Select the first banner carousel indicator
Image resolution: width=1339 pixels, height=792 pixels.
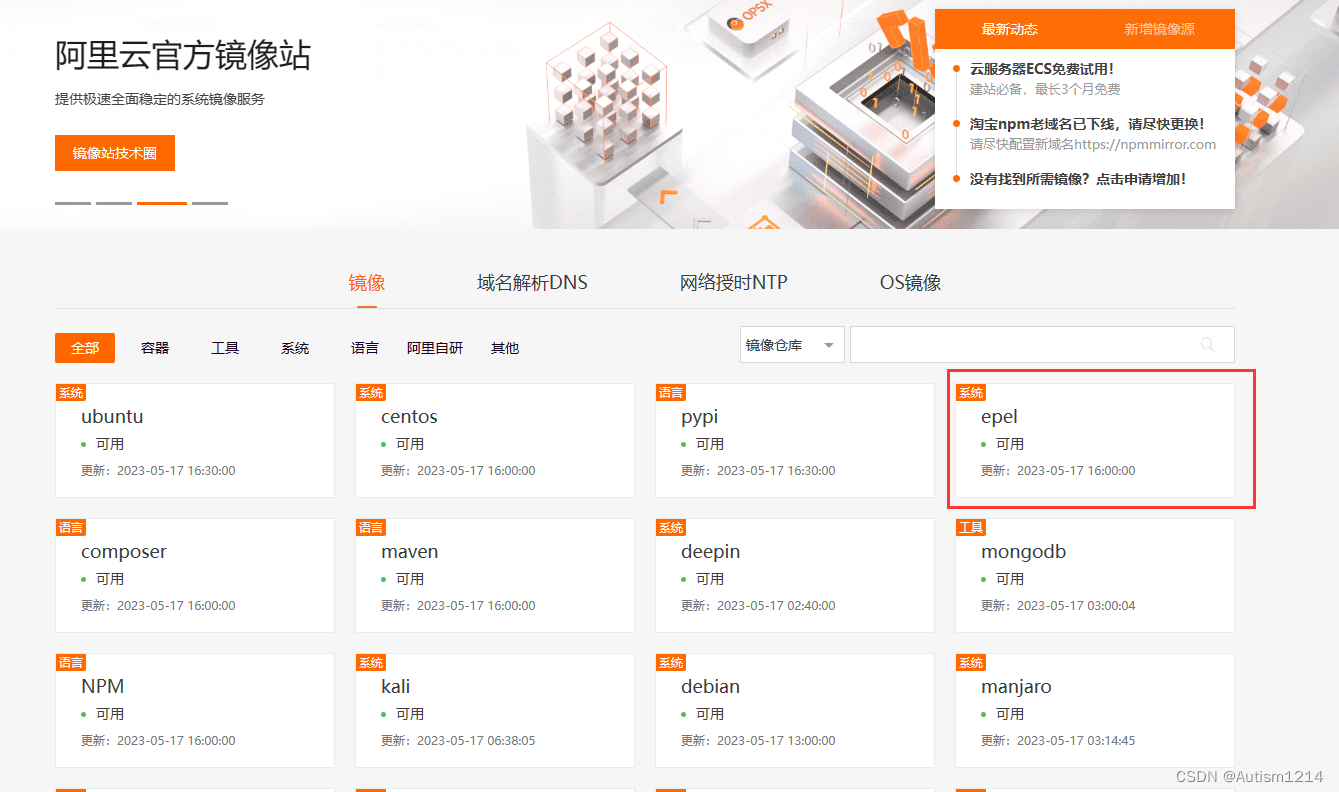(x=73, y=203)
